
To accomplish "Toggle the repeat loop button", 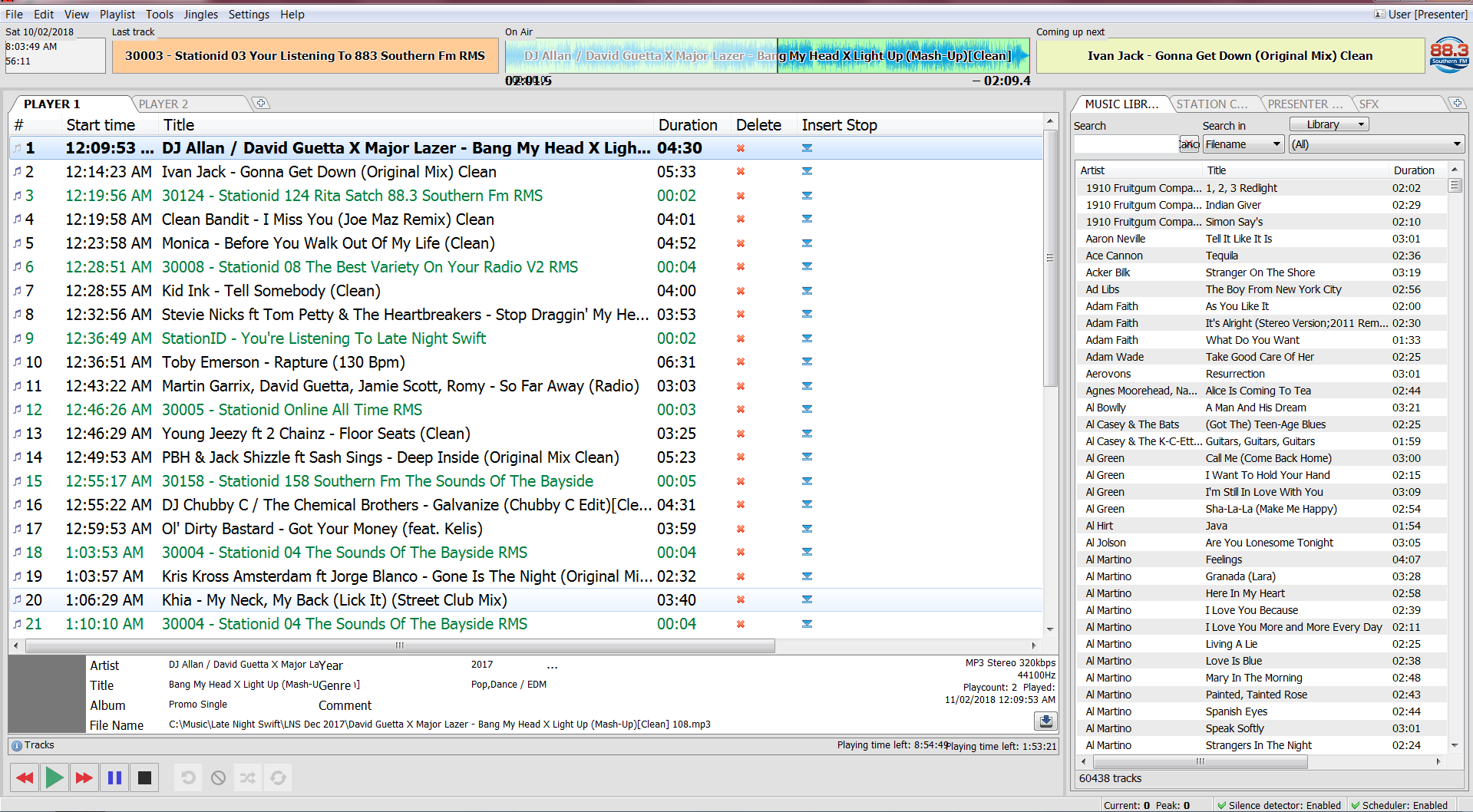I will tap(278, 777).
